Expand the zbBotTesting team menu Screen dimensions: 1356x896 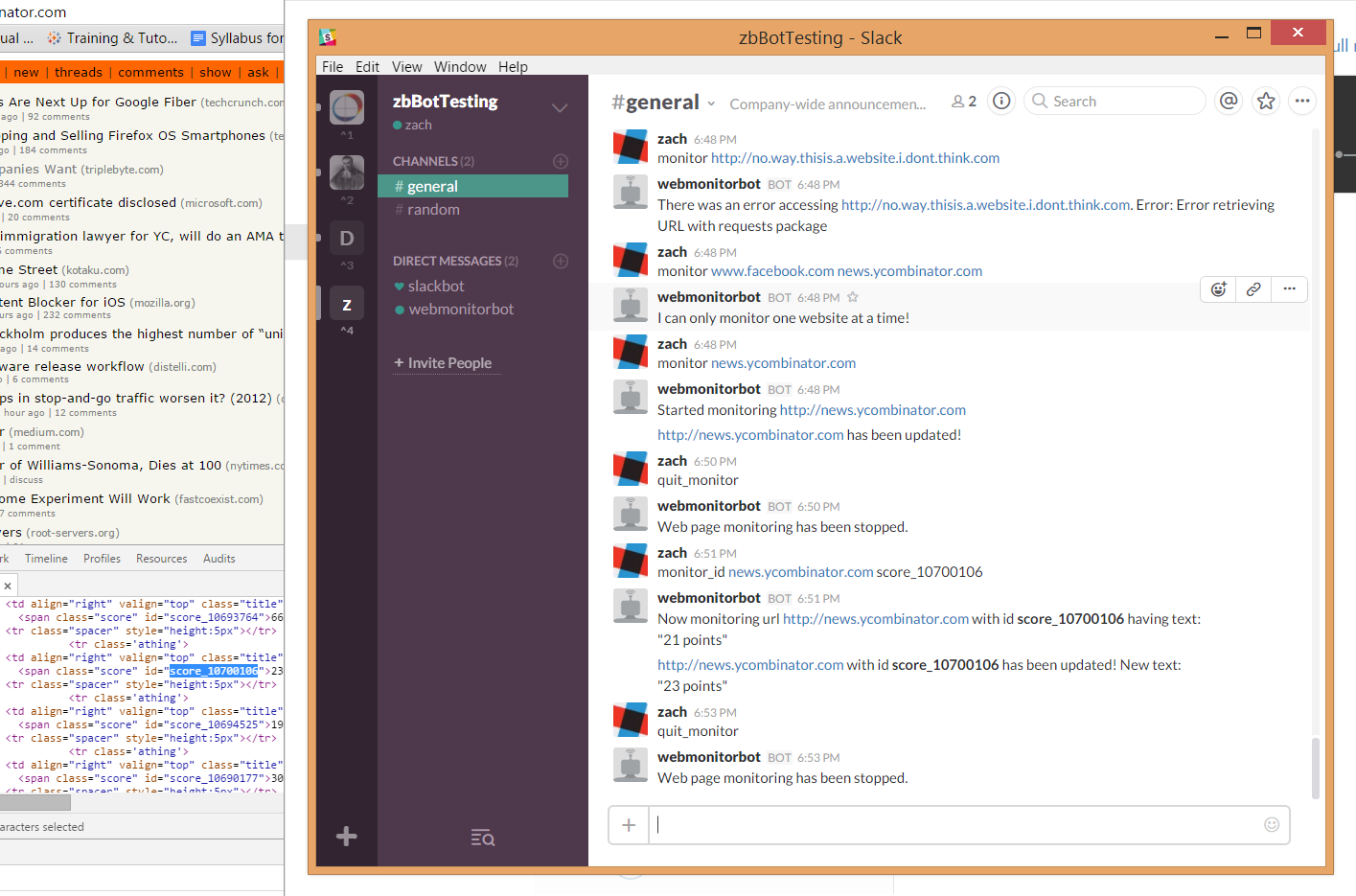click(560, 108)
